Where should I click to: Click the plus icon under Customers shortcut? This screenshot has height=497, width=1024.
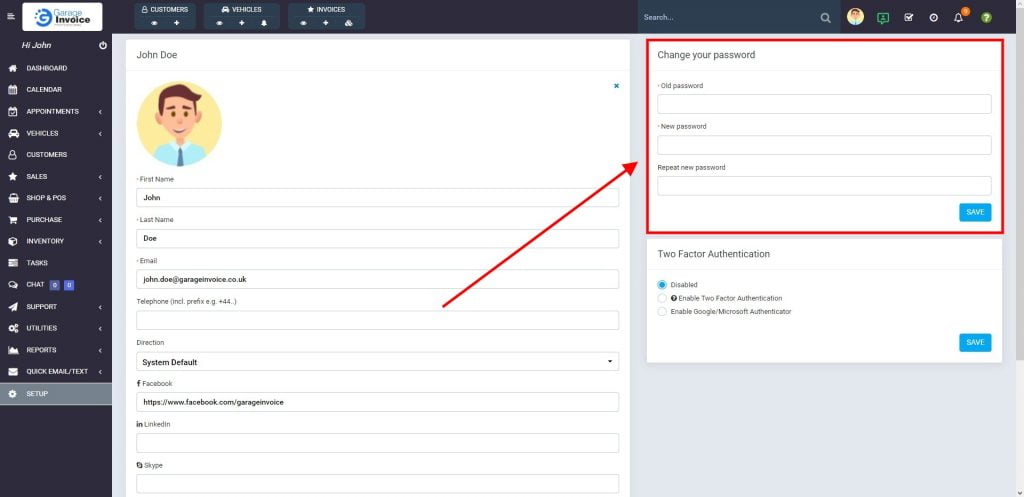click(177, 22)
